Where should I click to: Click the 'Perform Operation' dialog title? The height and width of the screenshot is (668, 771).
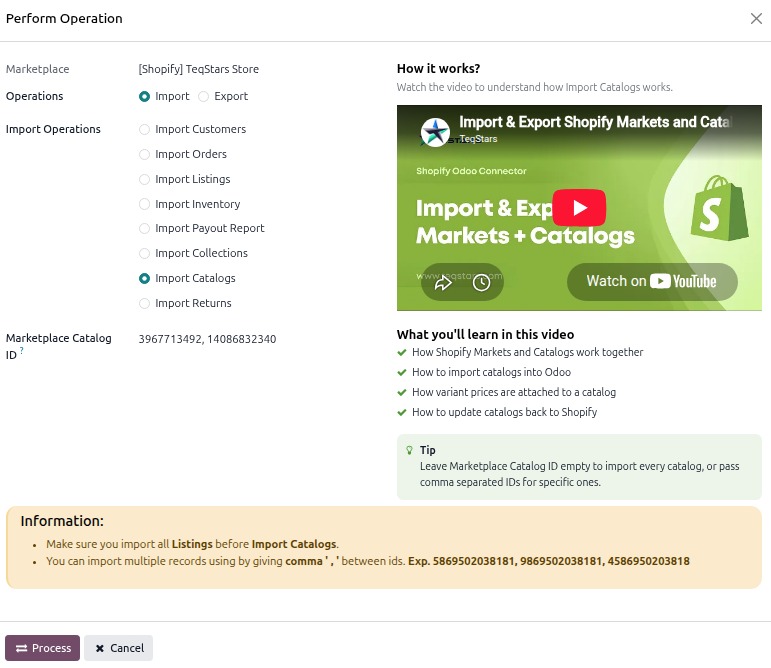coord(64,19)
